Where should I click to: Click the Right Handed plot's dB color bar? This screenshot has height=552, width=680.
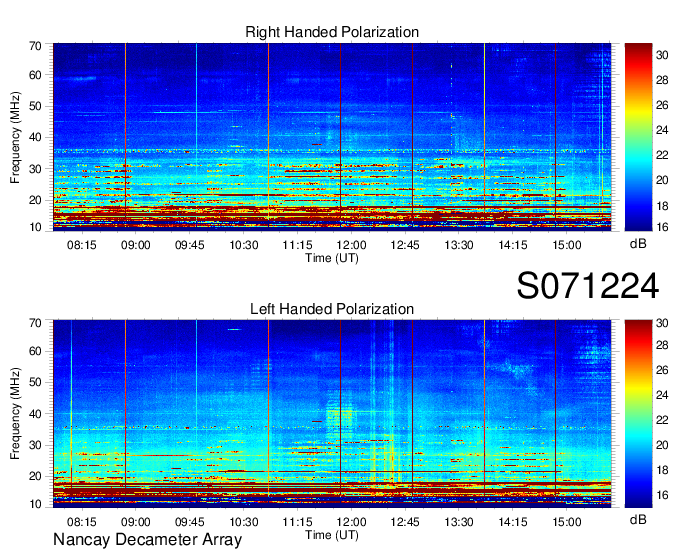(x=638, y=137)
